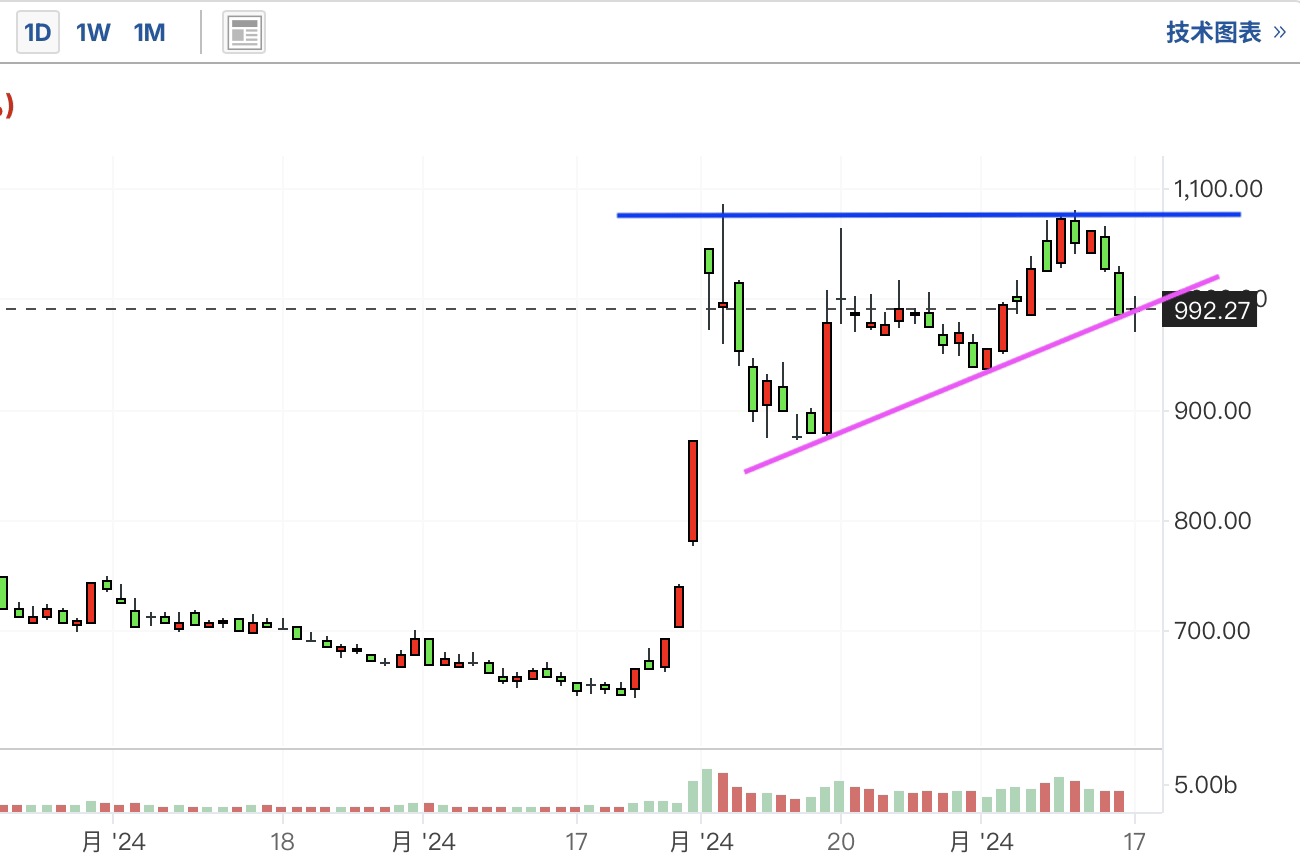This screenshot has width=1300, height=868.
Task: Click the blue horizontal resistance line
Action: (x=929, y=215)
